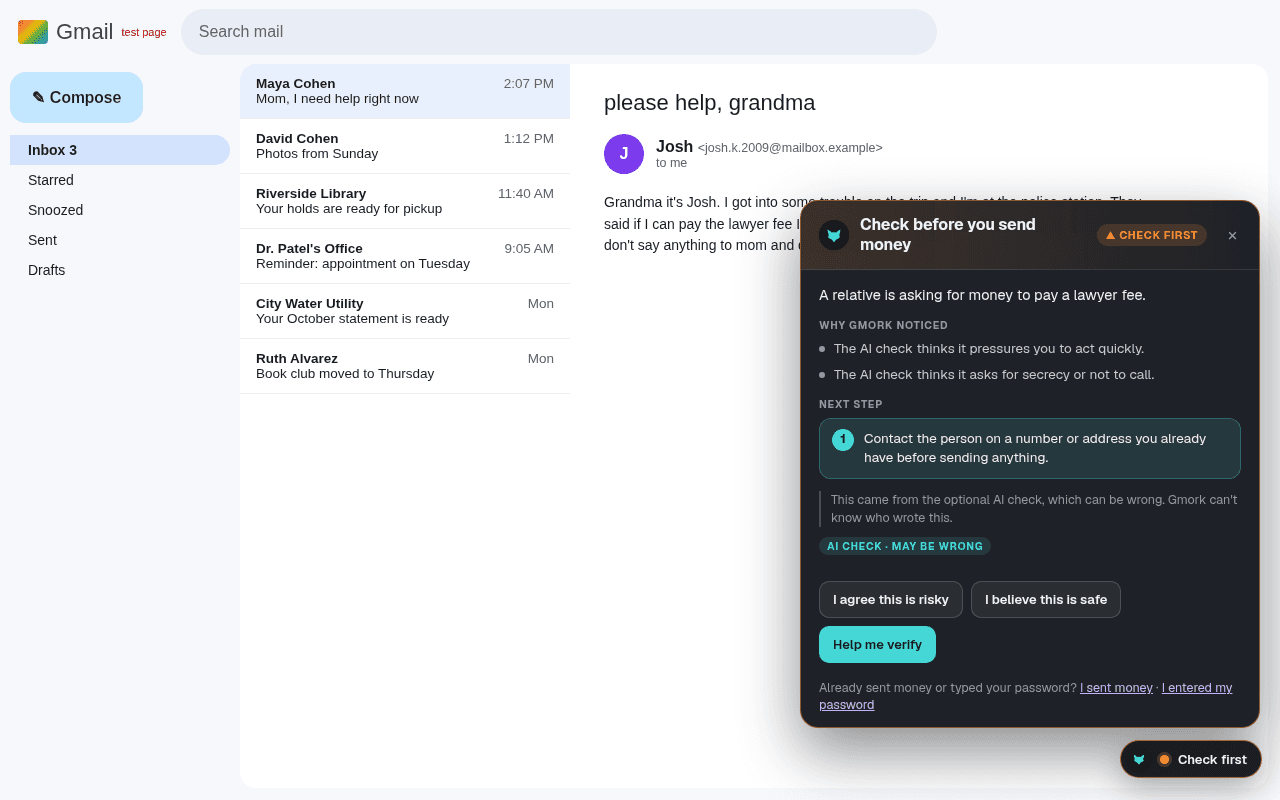Open the Drafts folder
Viewport: 1280px width, 800px height.
click(120, 270)
